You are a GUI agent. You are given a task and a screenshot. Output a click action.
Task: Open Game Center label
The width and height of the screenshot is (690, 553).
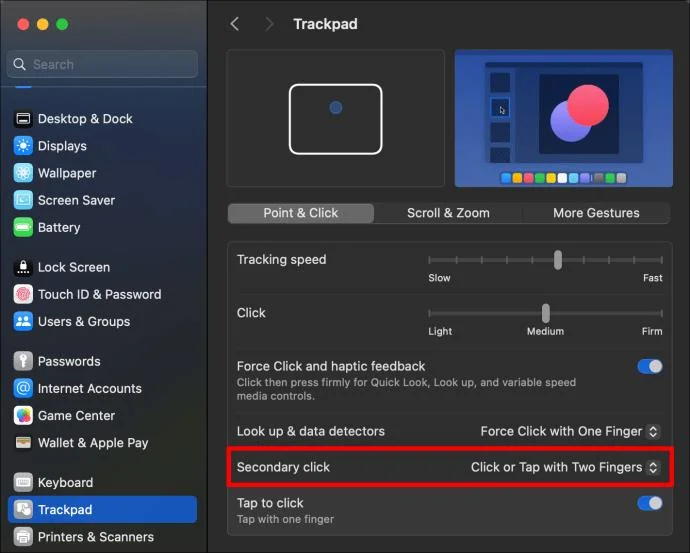click(x=76, y=416)
